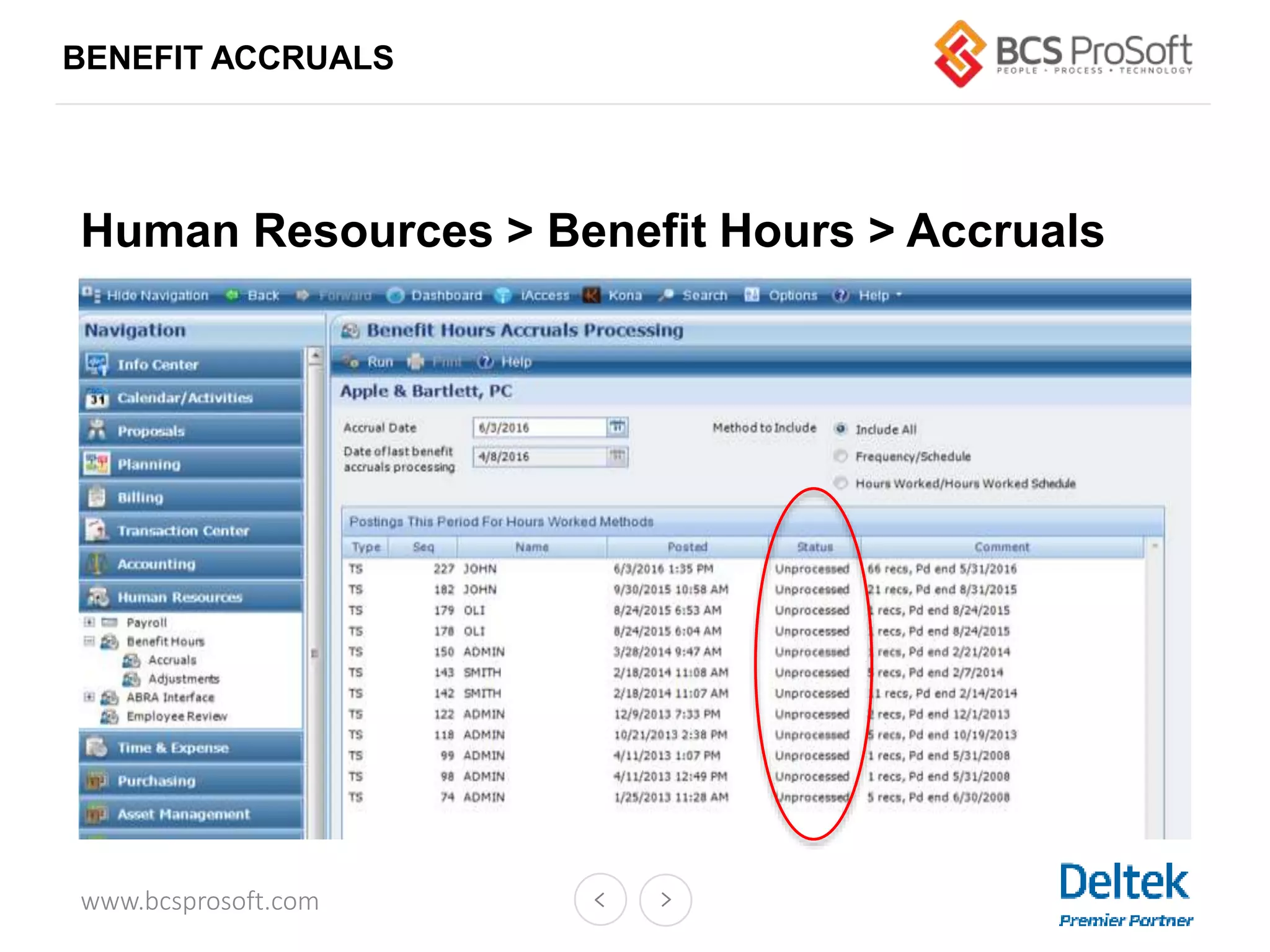The image size is (1270, 952).
Task: Open Adjustments under Benefit Hours
Action: 184,679
